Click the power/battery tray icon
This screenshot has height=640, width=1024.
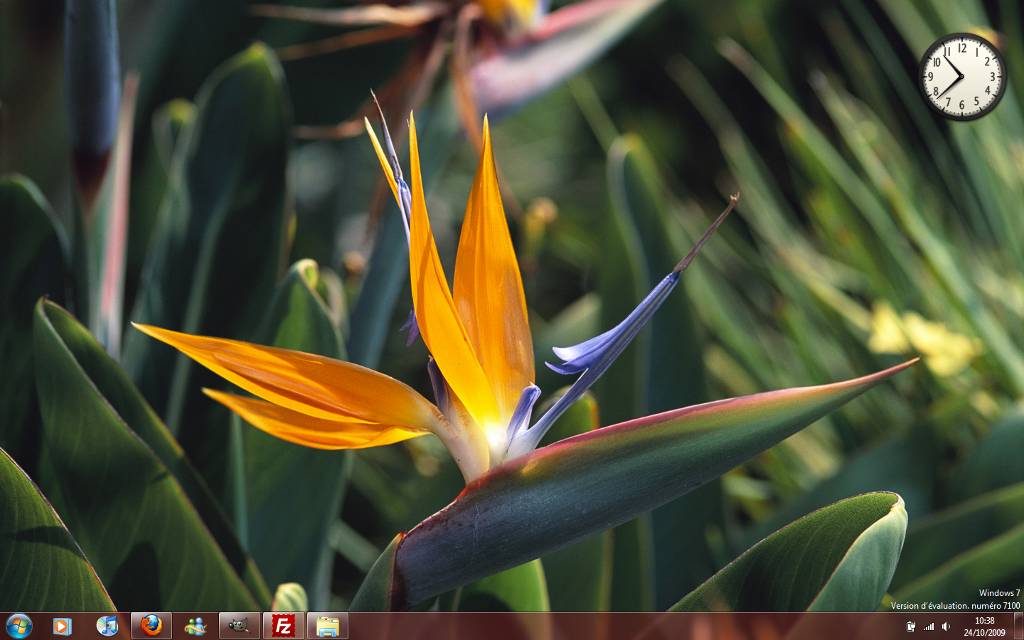click(910, 627)
